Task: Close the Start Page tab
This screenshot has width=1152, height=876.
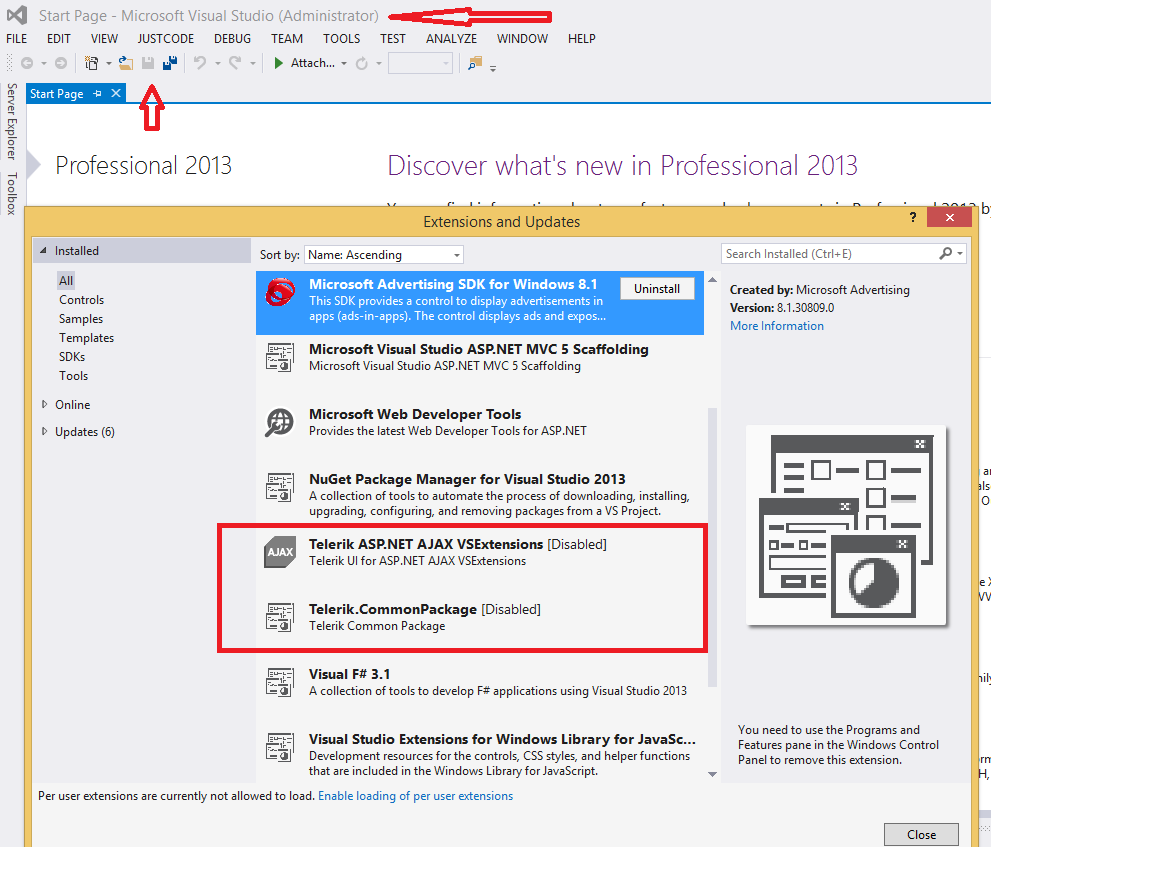Action: coord(116,93)
